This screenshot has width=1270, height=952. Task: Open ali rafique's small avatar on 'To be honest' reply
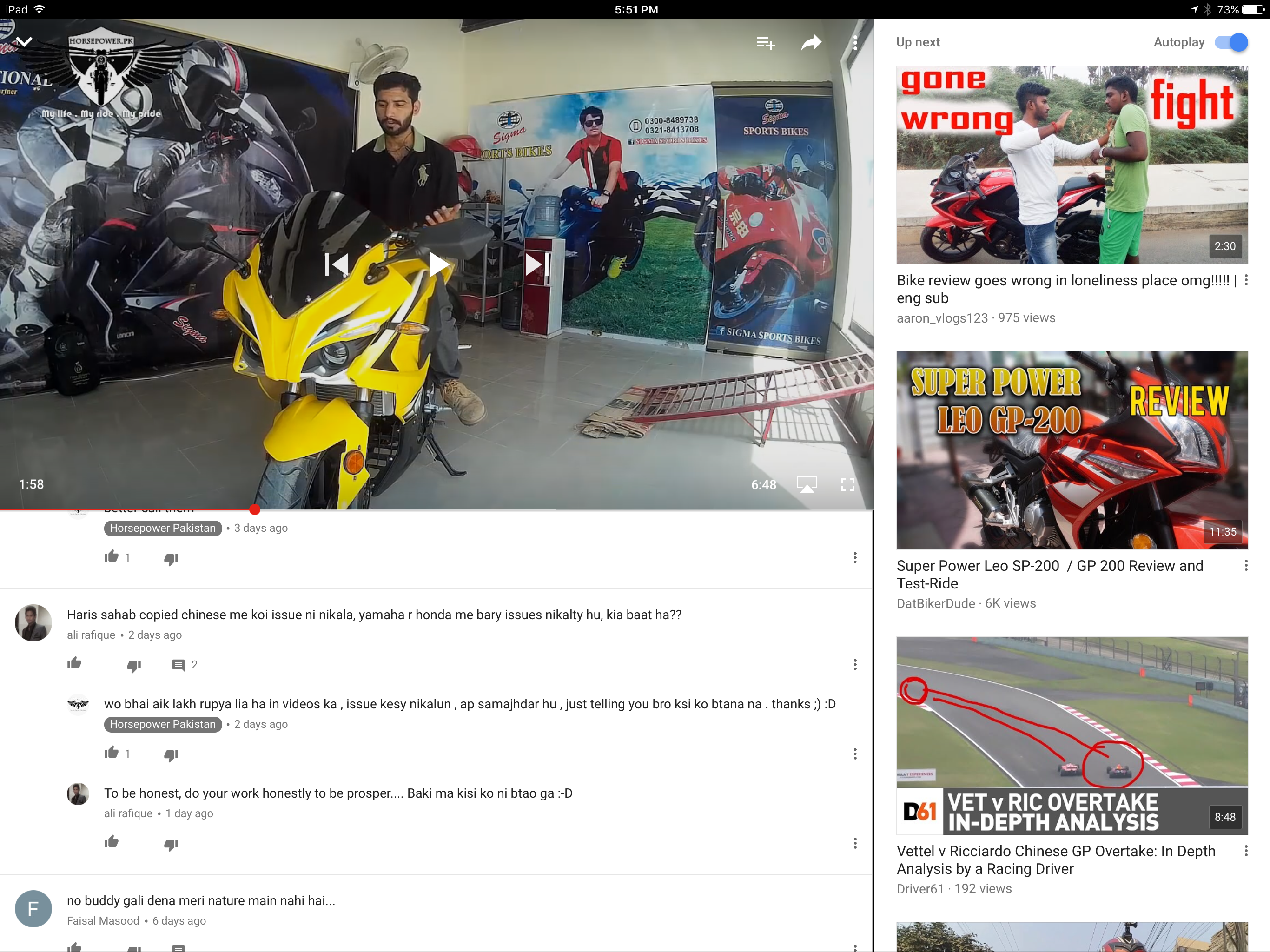tap(78, 793)
